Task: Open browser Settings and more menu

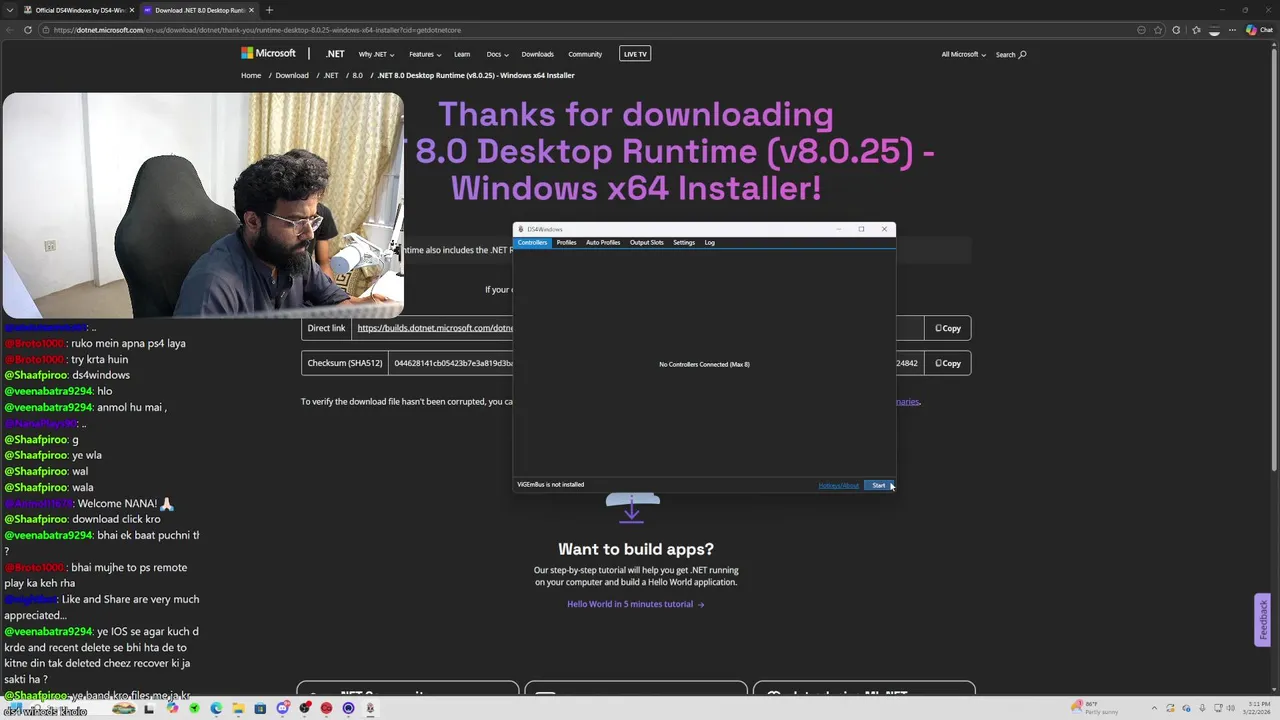Action: point(1232,30)
